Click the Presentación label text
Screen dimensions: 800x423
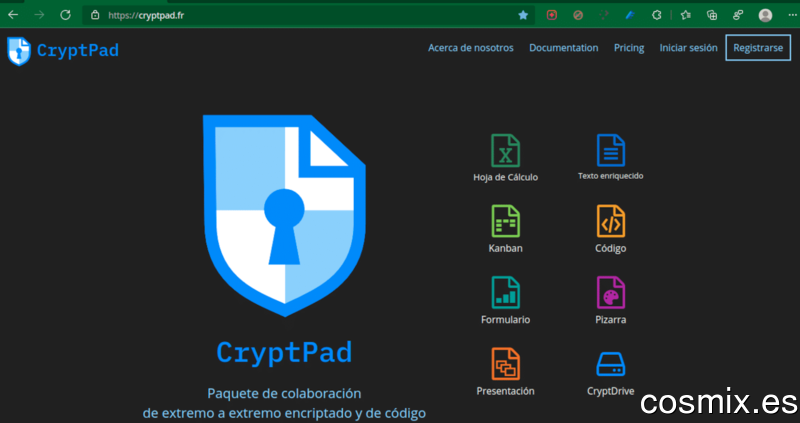(506, 391)
